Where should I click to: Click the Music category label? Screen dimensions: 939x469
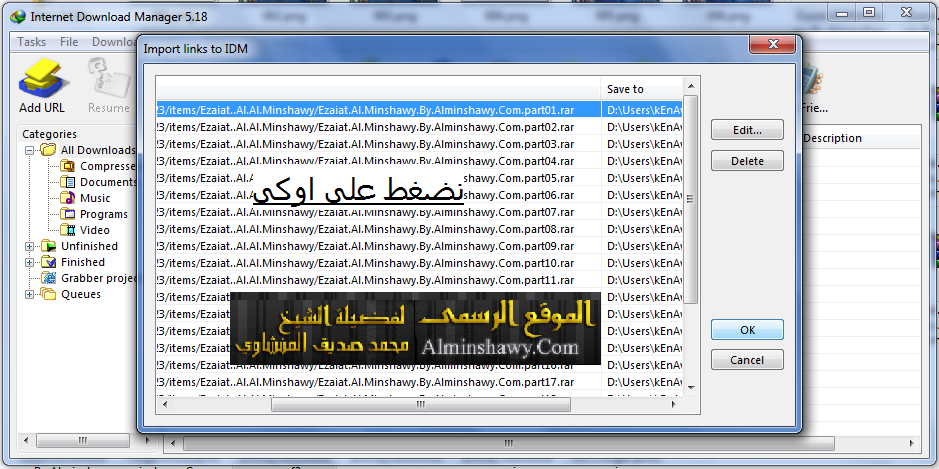(95, 198)
